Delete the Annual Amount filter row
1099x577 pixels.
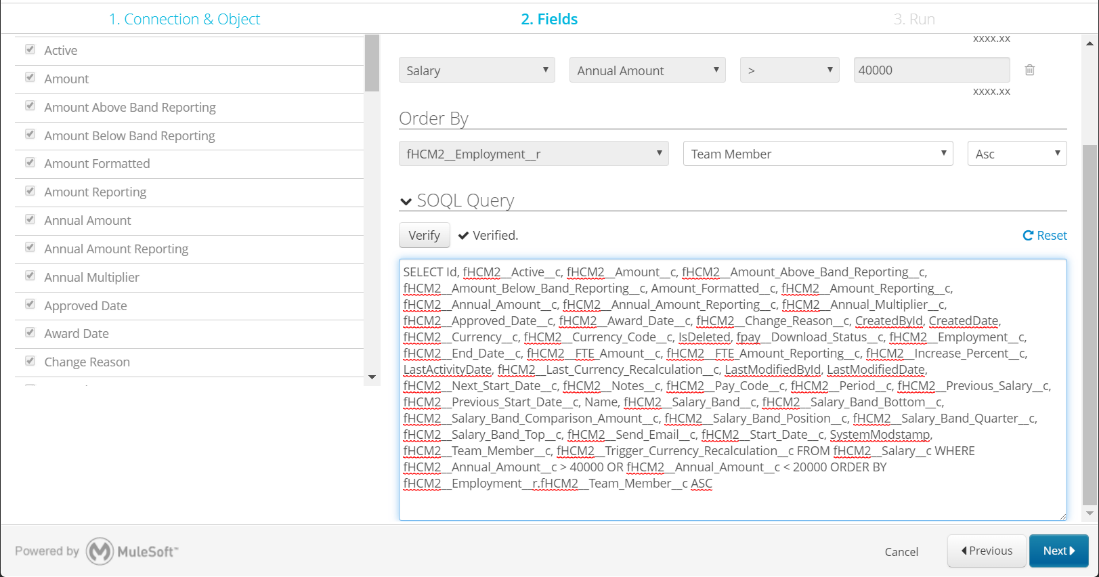coord(1029,70)
